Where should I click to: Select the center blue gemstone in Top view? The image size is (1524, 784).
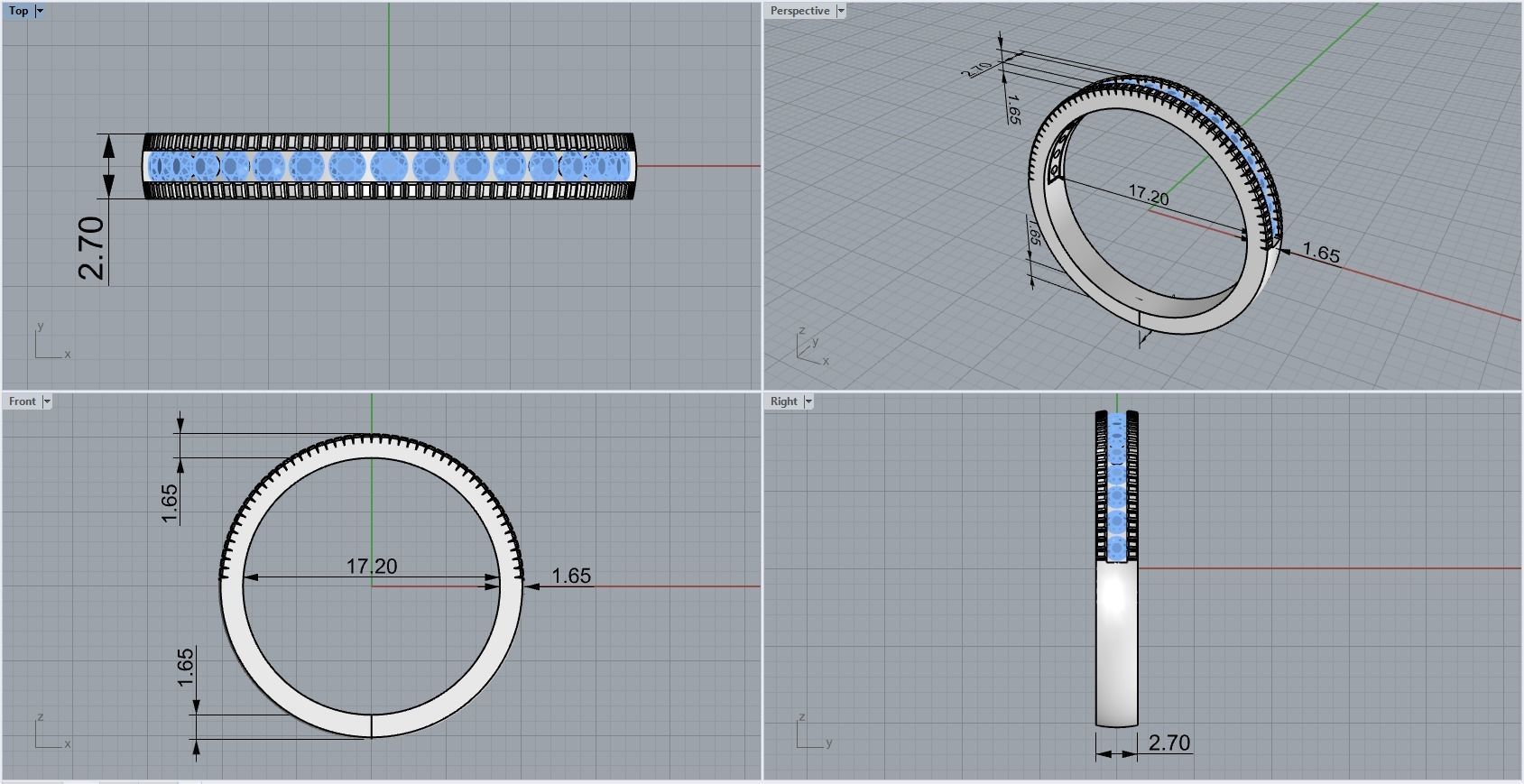pos(390,166)
